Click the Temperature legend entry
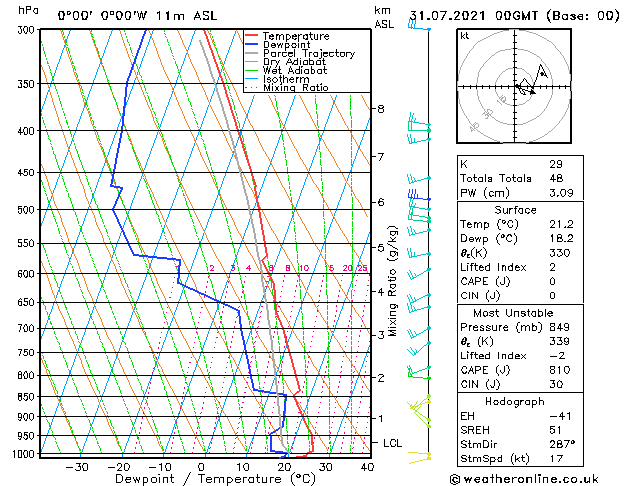Screen dimensions: 629x486 (296, 36)
